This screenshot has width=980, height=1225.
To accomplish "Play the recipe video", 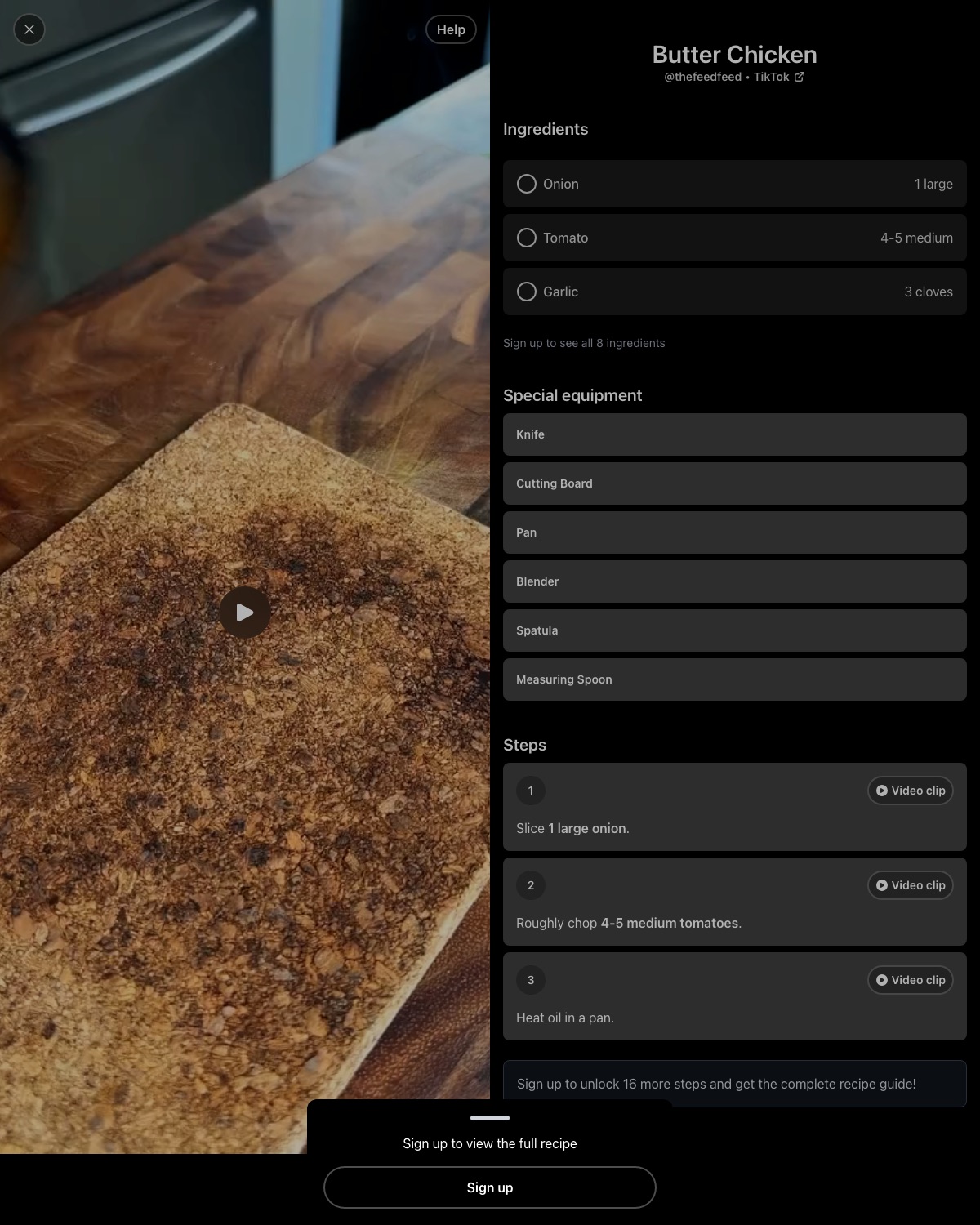I will tap(245, 612).
